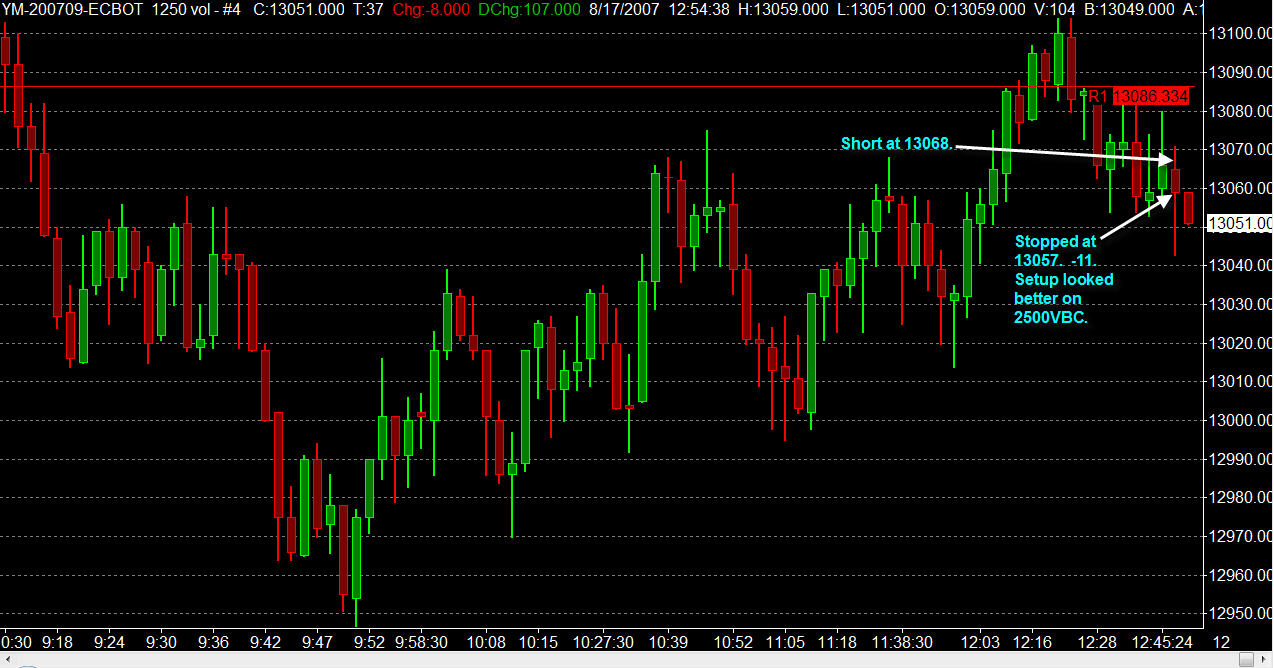Click the B:13049.000 bid value in the header
Screen dimensions: 1274x668
[1130, 8]
